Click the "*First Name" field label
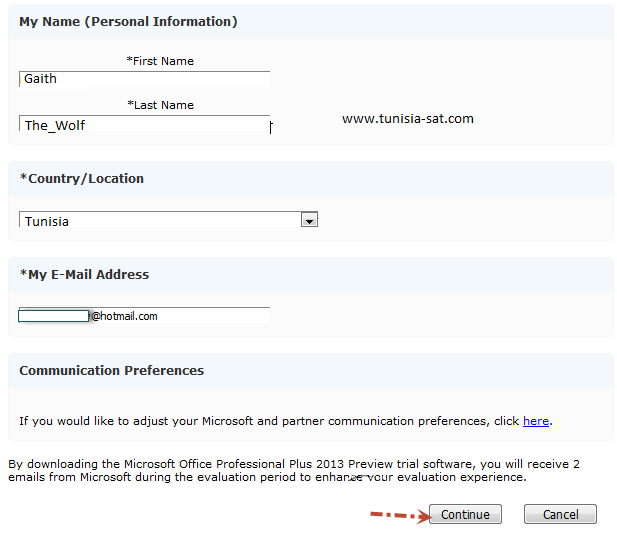 click(160, 61)
